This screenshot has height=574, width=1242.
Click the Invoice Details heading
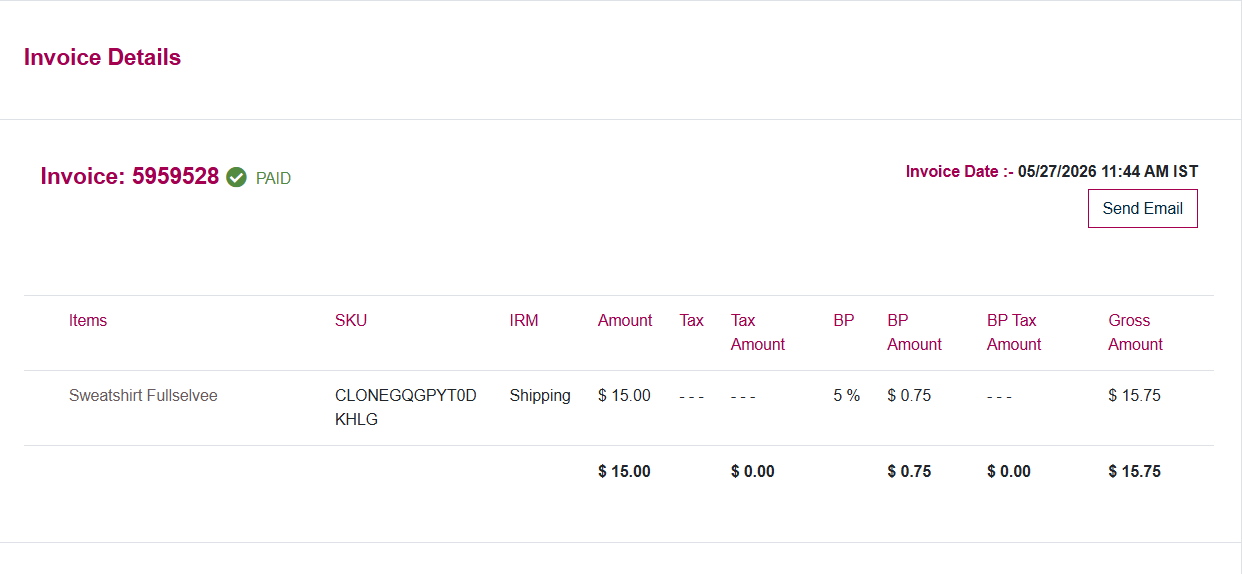(102, 57)
